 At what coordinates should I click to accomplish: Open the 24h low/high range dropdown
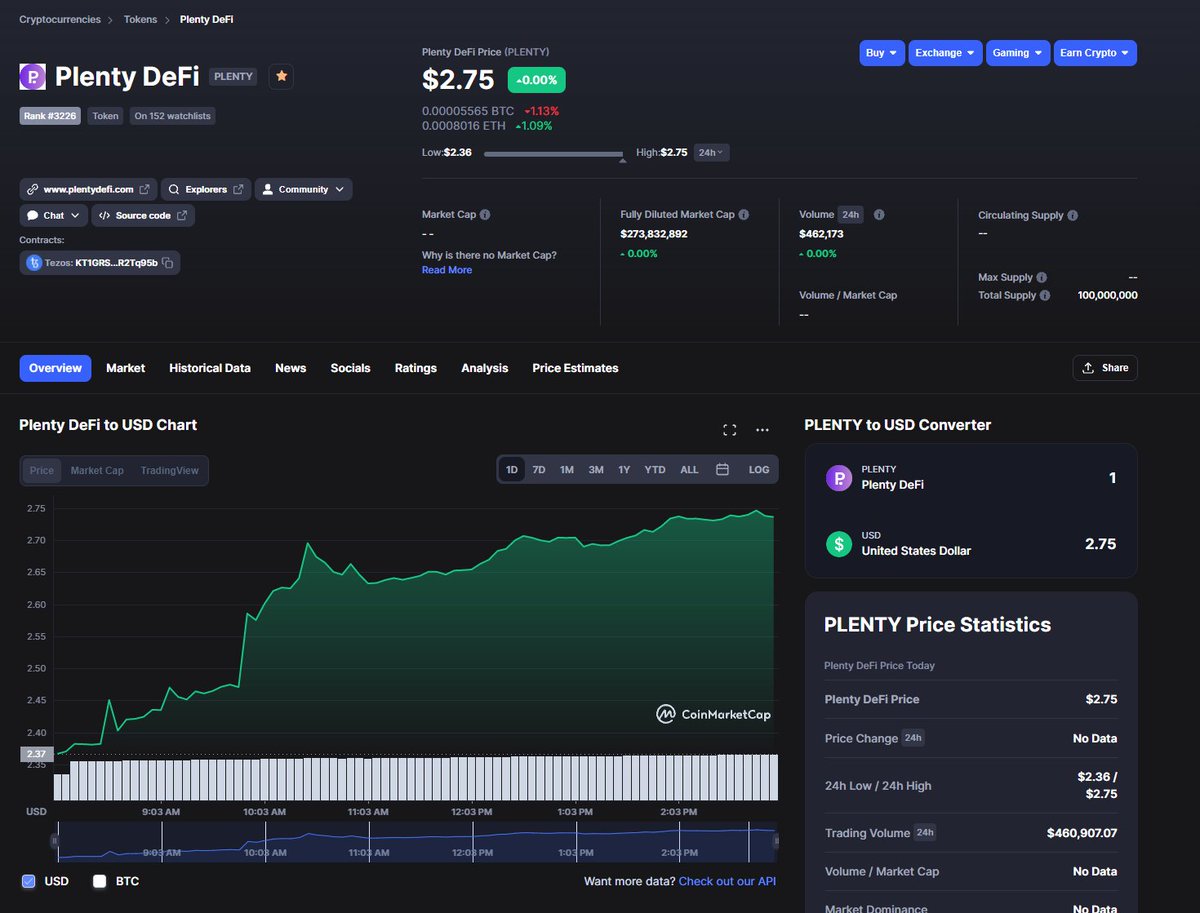(x=711, y=152)
